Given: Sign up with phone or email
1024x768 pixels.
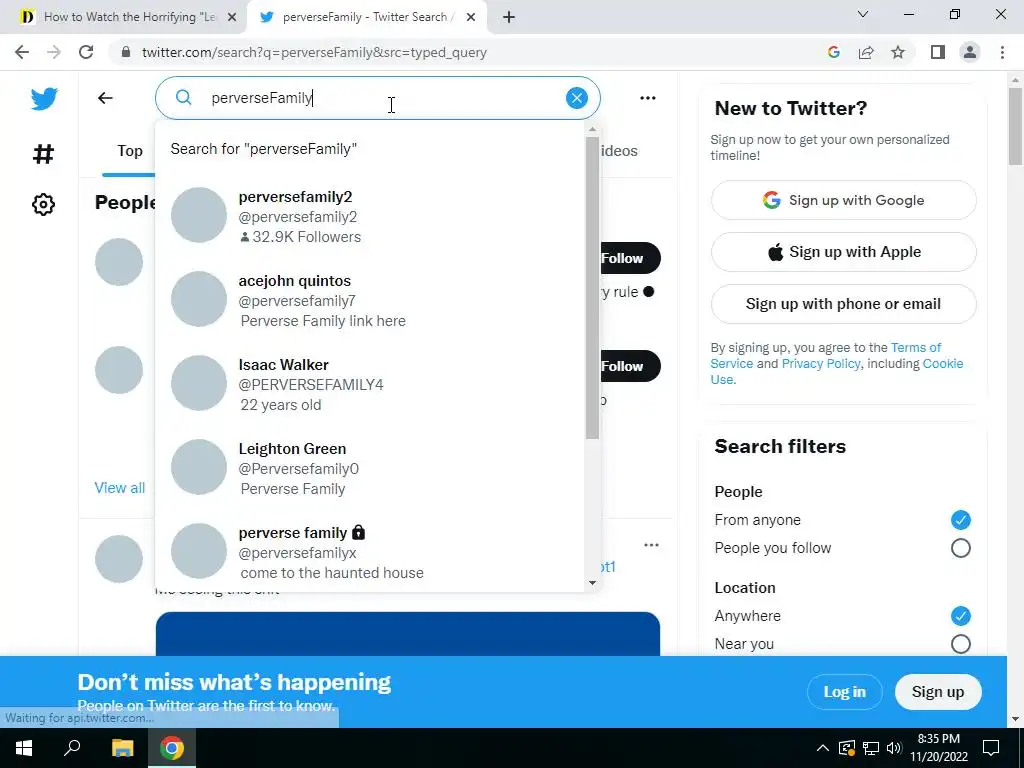Looking at the screenshot, I should 844,304.
